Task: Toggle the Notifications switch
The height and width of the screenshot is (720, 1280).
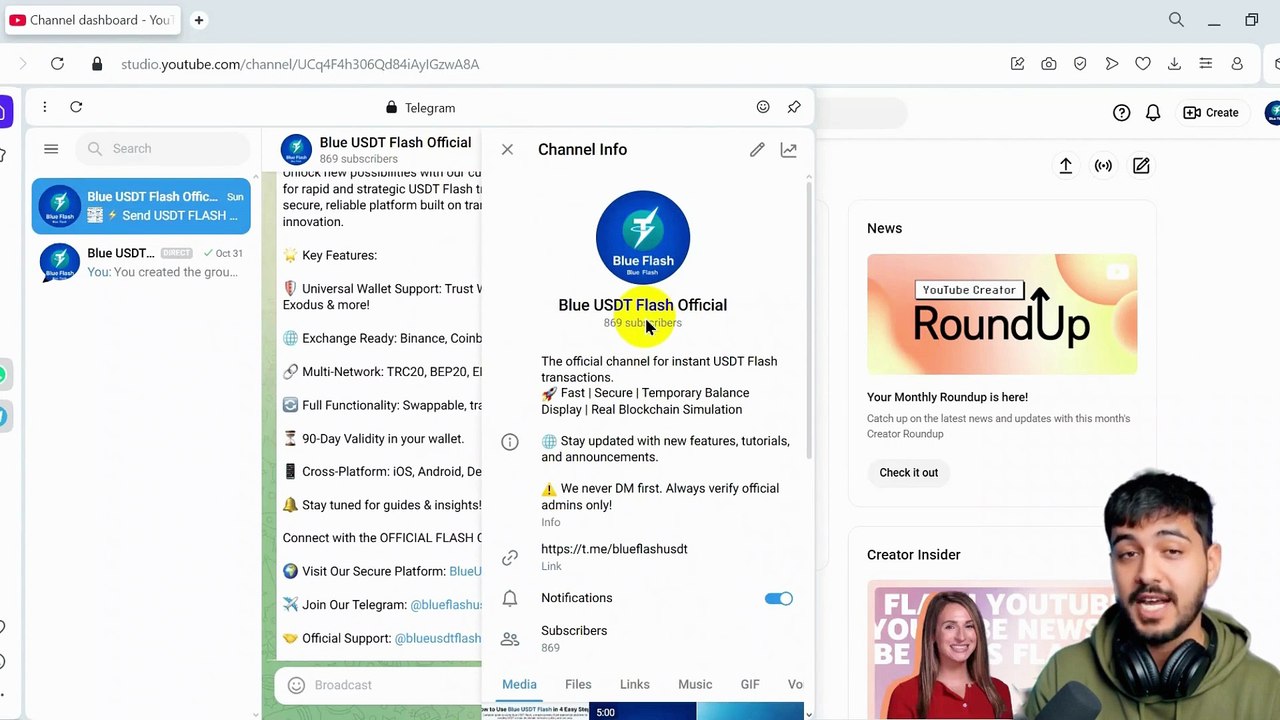Action: click(778, 598)
